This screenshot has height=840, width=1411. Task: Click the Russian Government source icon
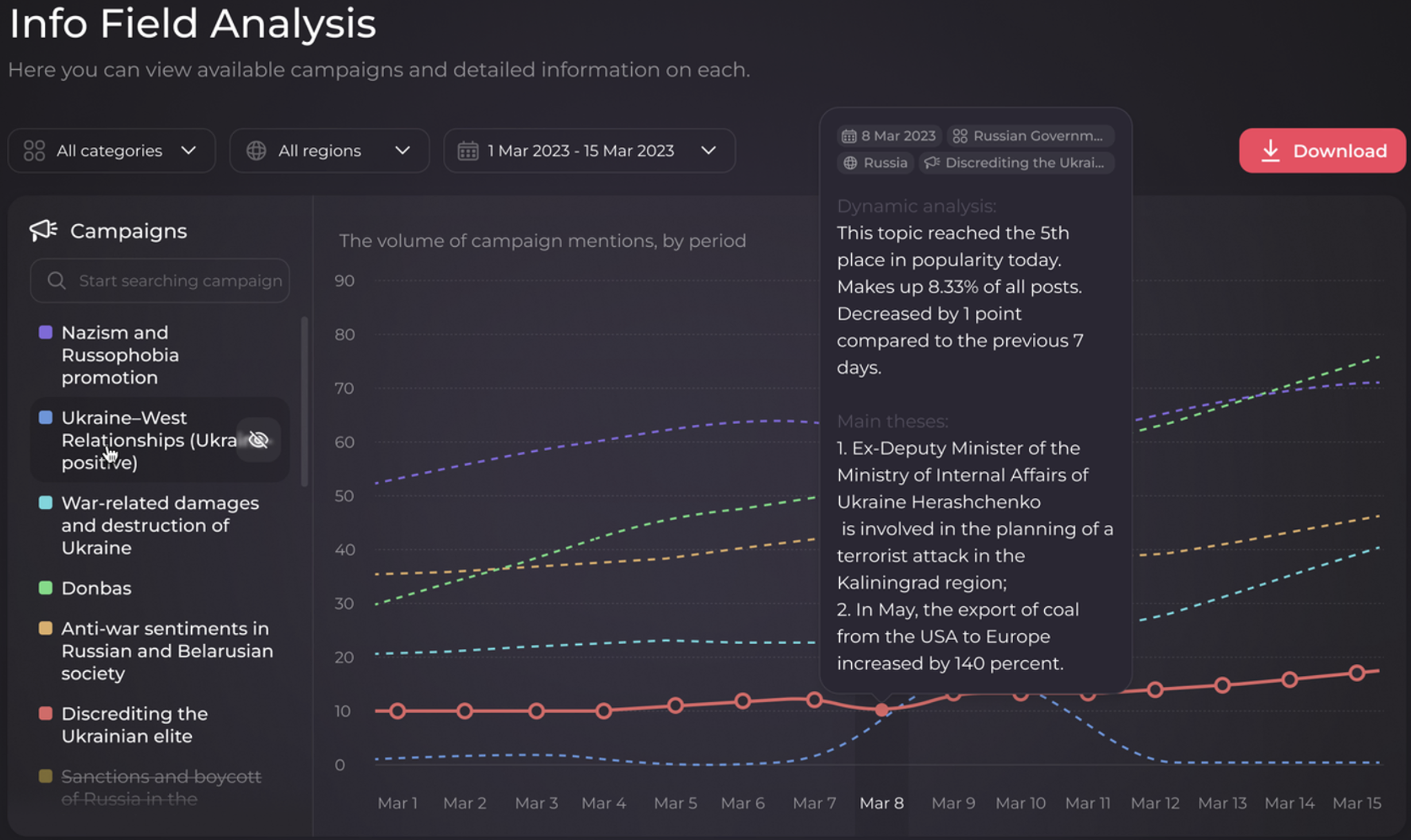click(960, 135)
